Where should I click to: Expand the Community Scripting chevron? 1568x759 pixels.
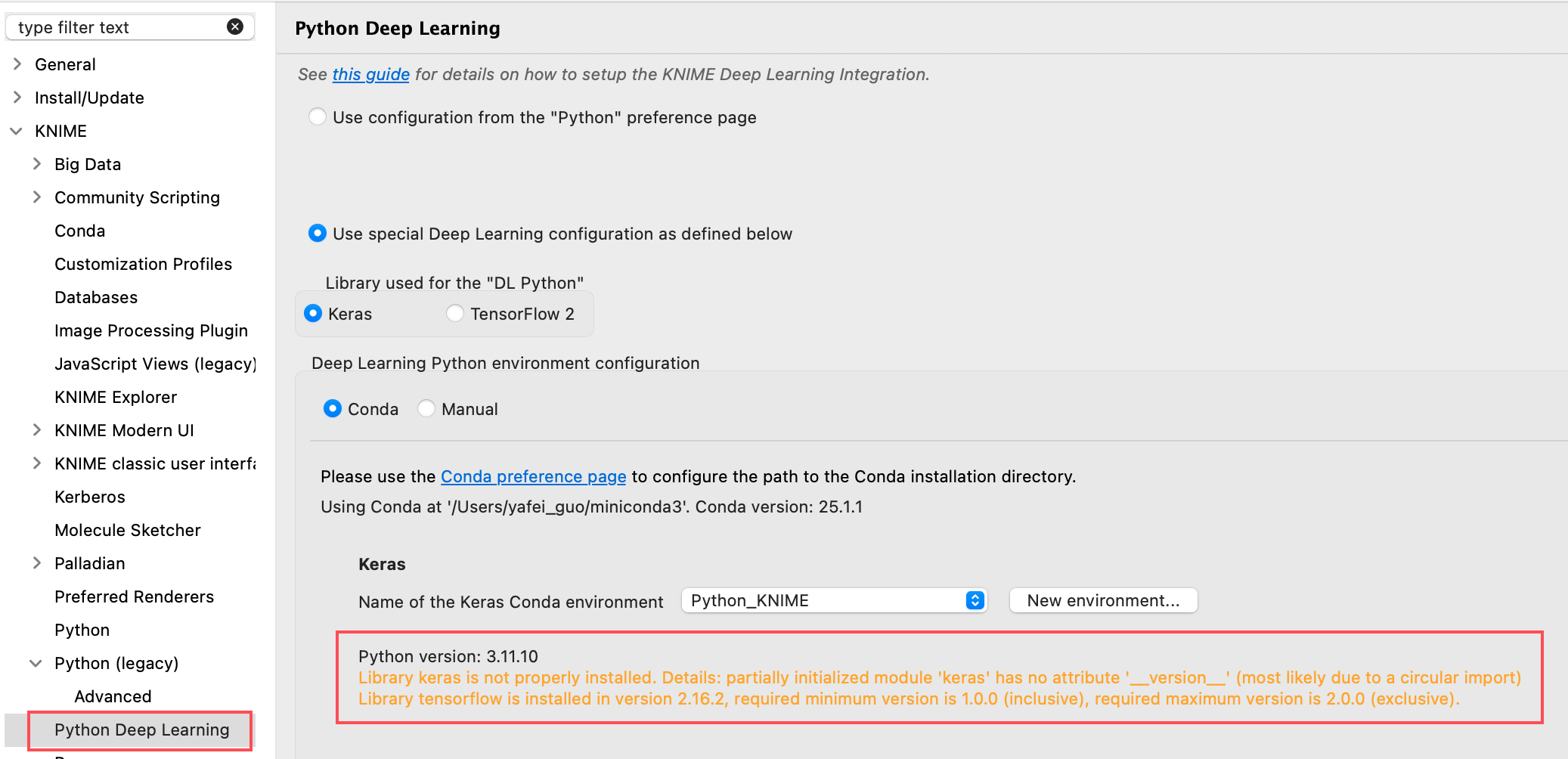36,197
